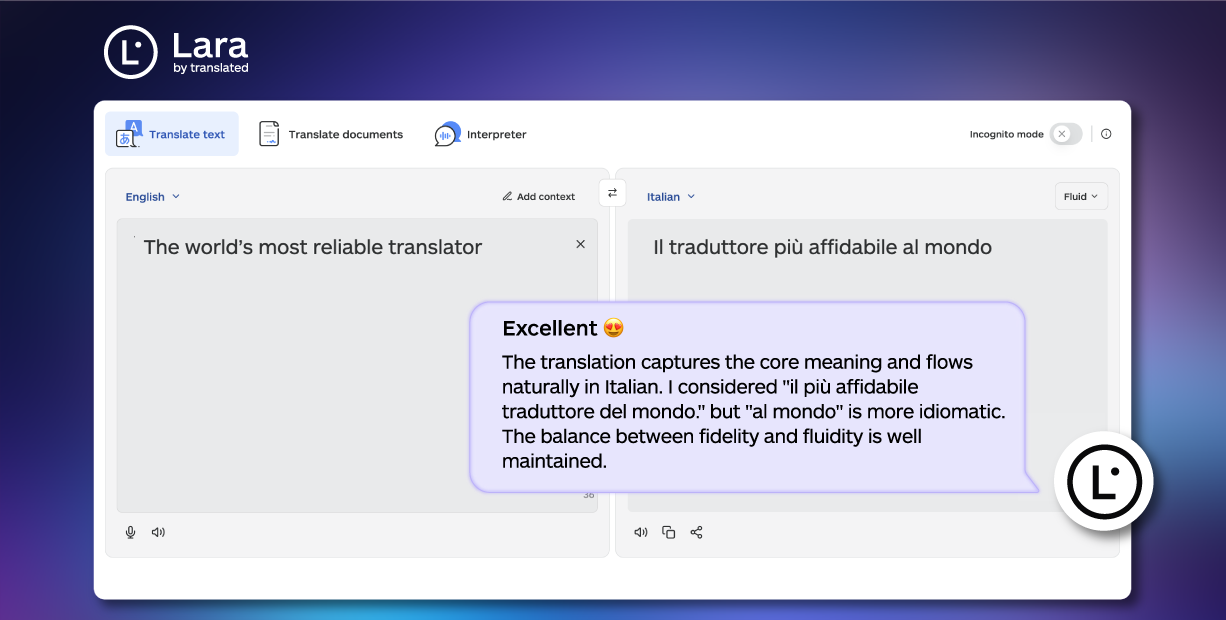Click the Lara logo in header
Viewport: 1226px width, 620px height.
176,52
